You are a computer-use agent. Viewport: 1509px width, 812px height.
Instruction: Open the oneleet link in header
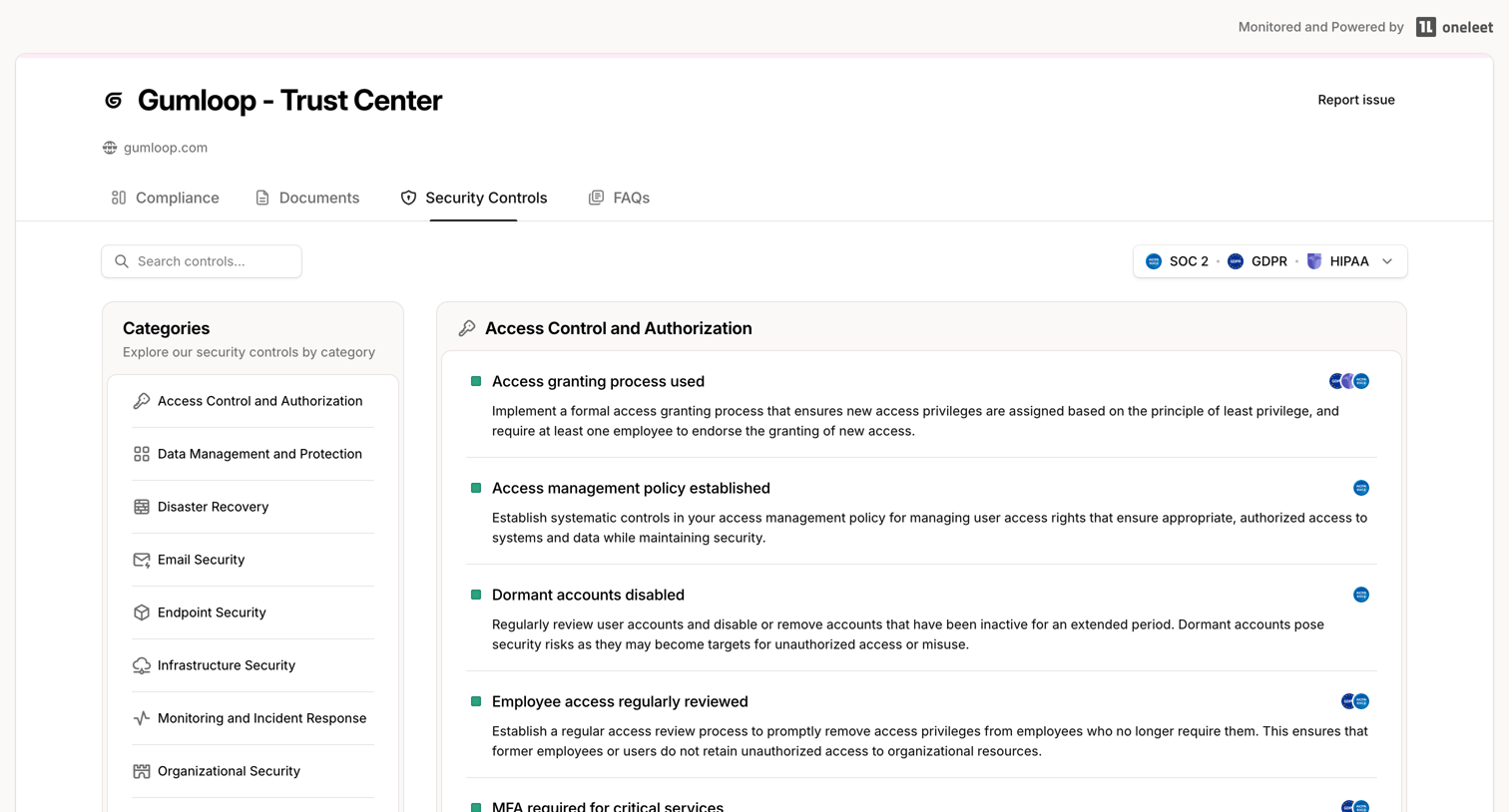click(1454, 27)
